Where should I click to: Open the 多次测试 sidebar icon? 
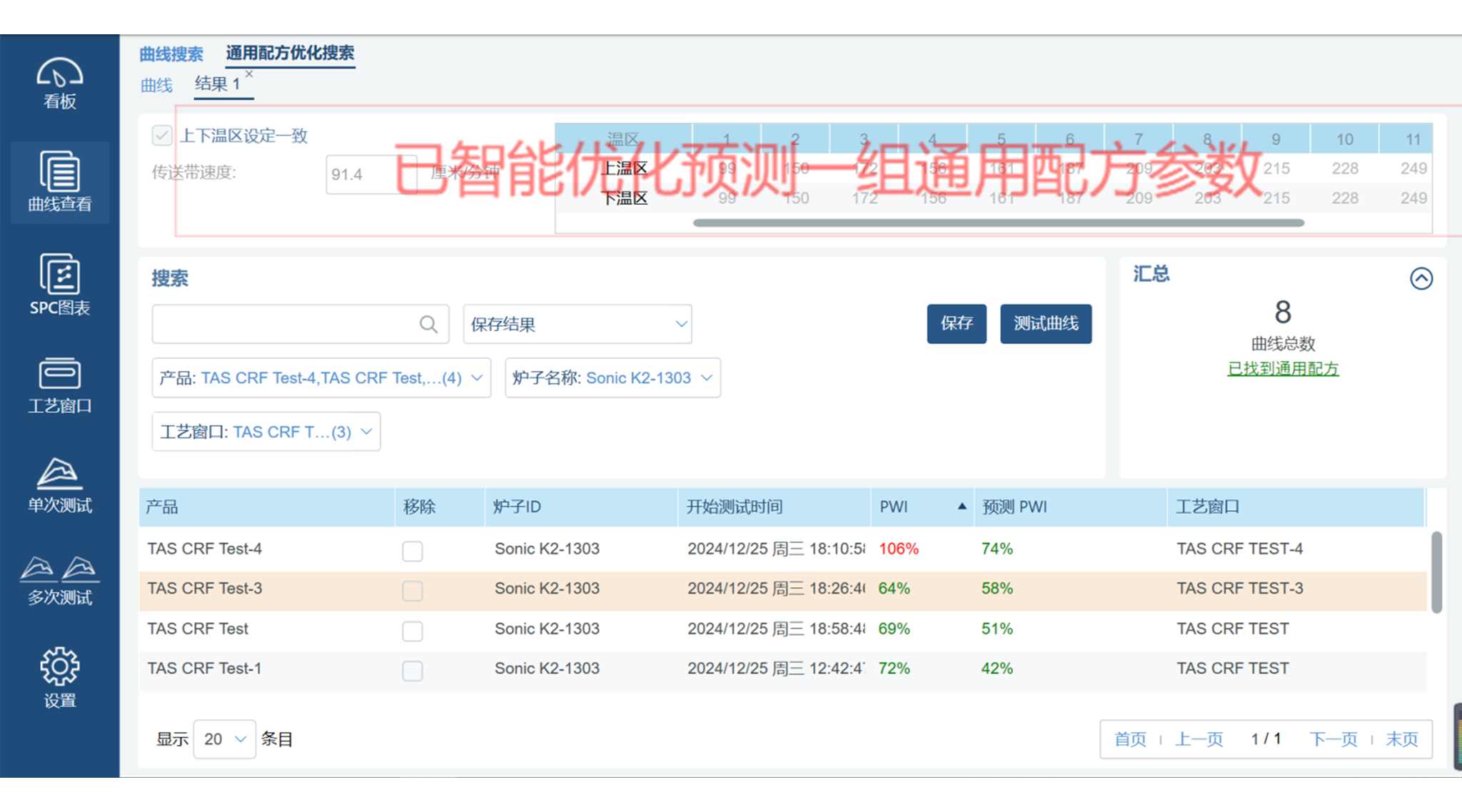(60, 581)
